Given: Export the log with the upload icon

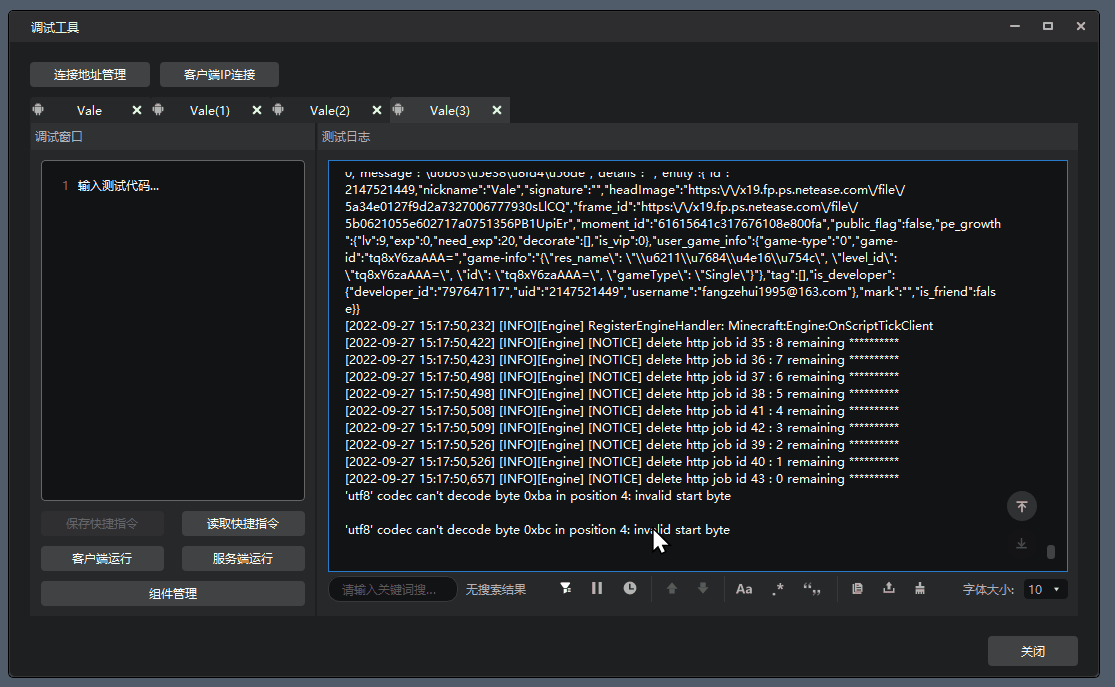Looking at the screenshot, I should tap(889, 589).
